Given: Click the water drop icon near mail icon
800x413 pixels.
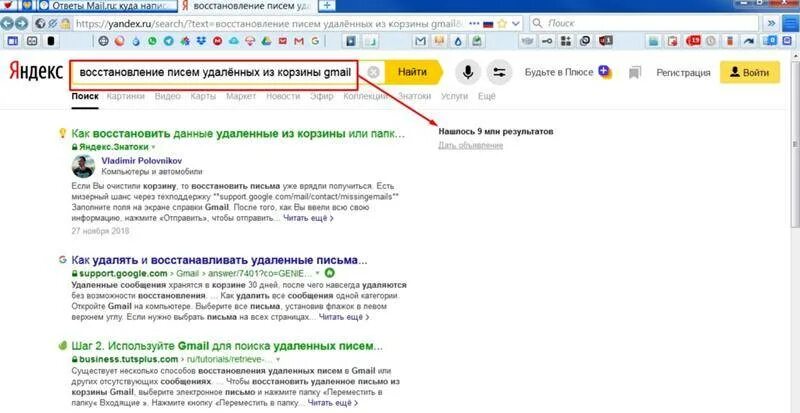Looking at the screenshot, I should [x=458, y=41].
